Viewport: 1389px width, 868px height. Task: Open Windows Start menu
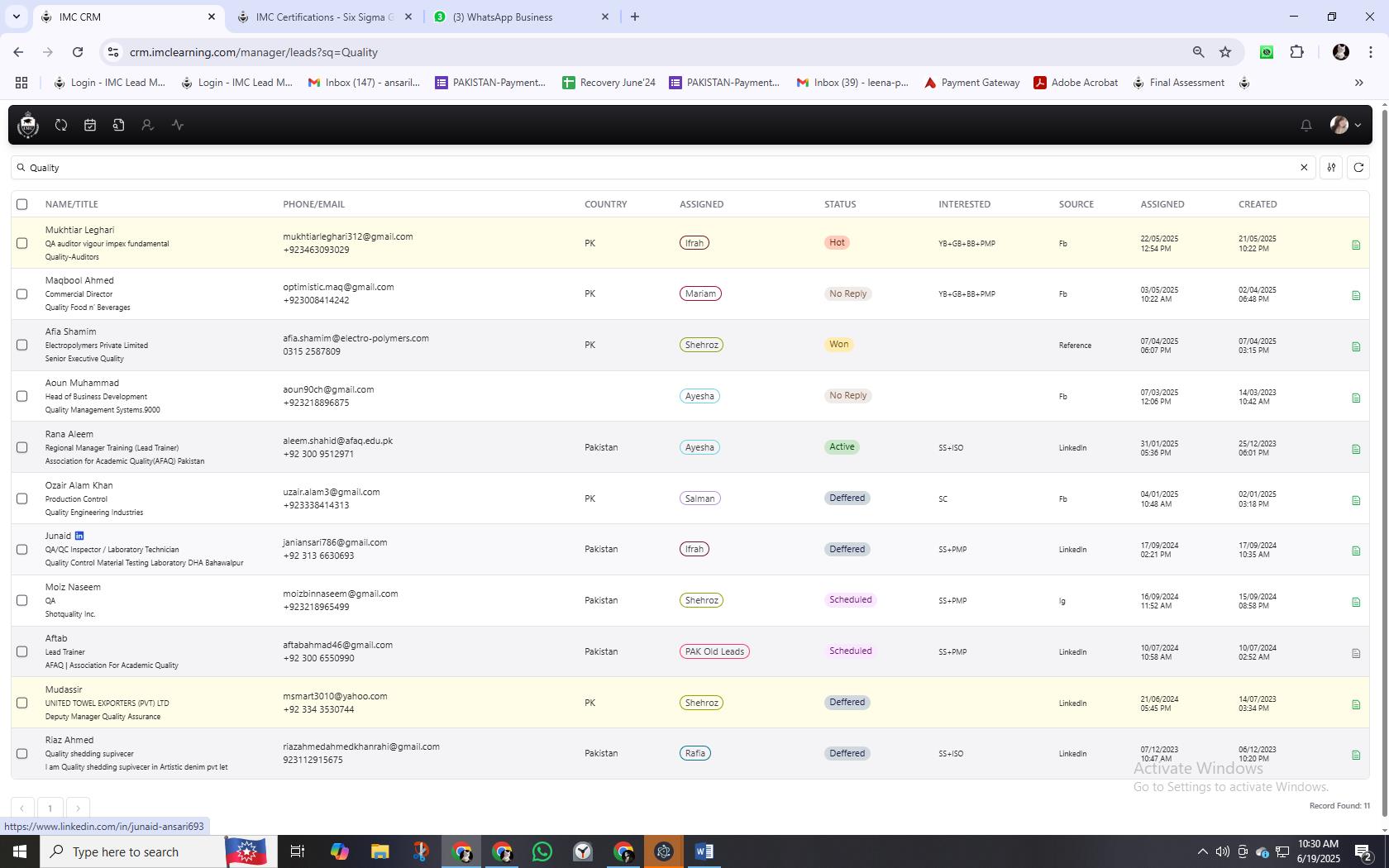pos(20,851)
